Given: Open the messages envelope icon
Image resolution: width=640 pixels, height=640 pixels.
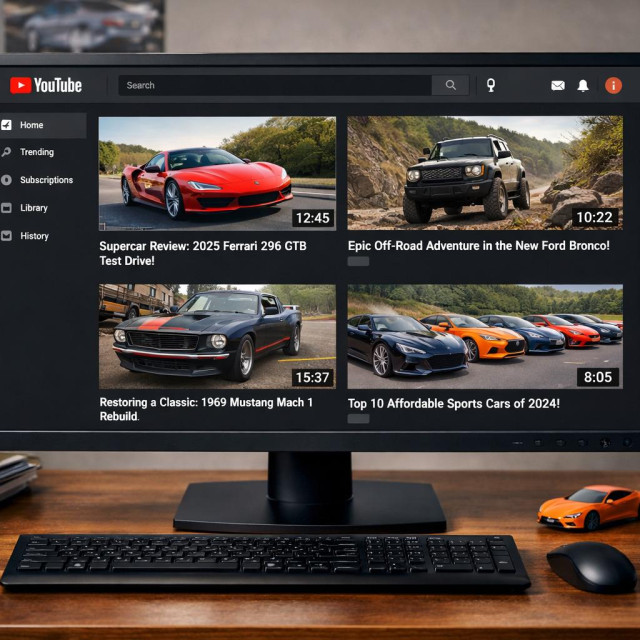Looking at the screenshot, I should pos(558,85).
